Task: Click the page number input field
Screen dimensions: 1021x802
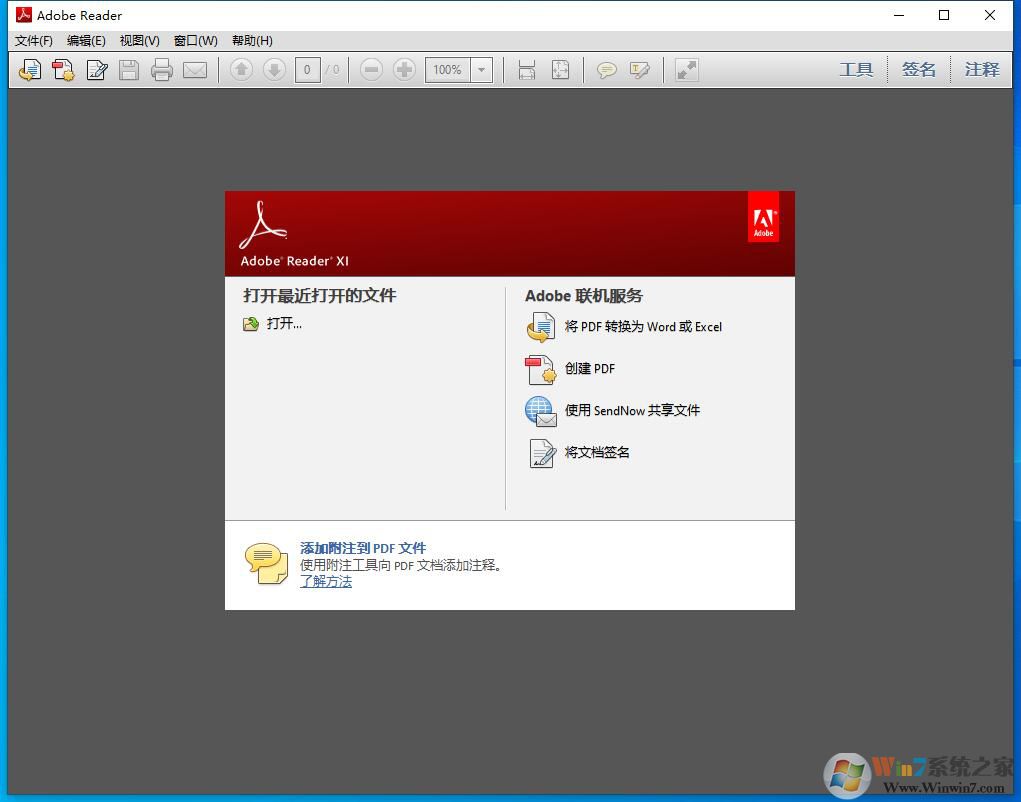Action: [308, 69]
